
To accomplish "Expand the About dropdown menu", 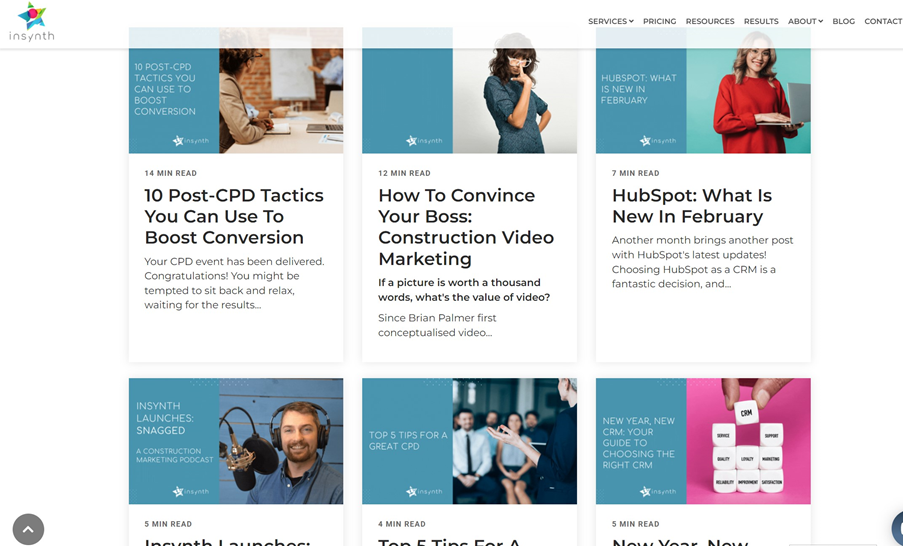I will (805, 21).
